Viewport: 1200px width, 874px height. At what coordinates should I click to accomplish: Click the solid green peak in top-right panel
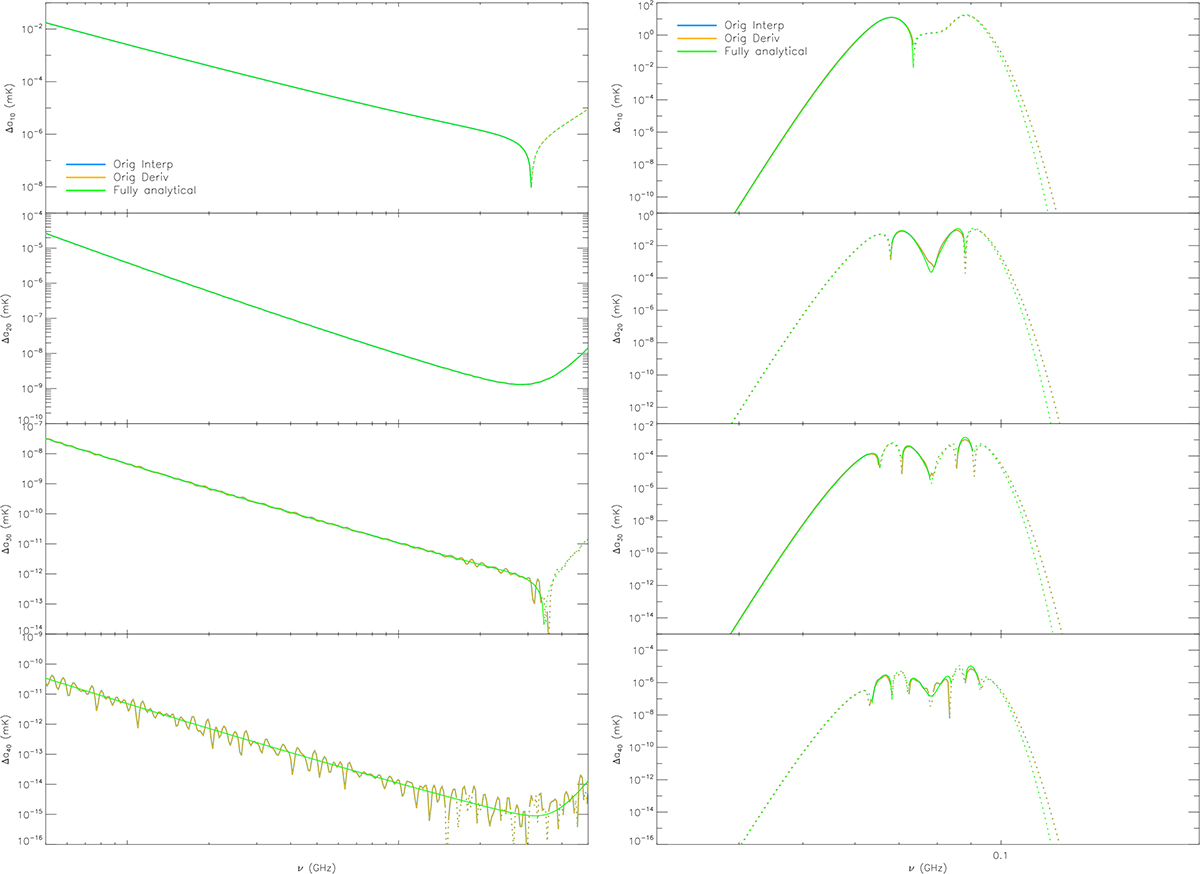click(890, 18)
